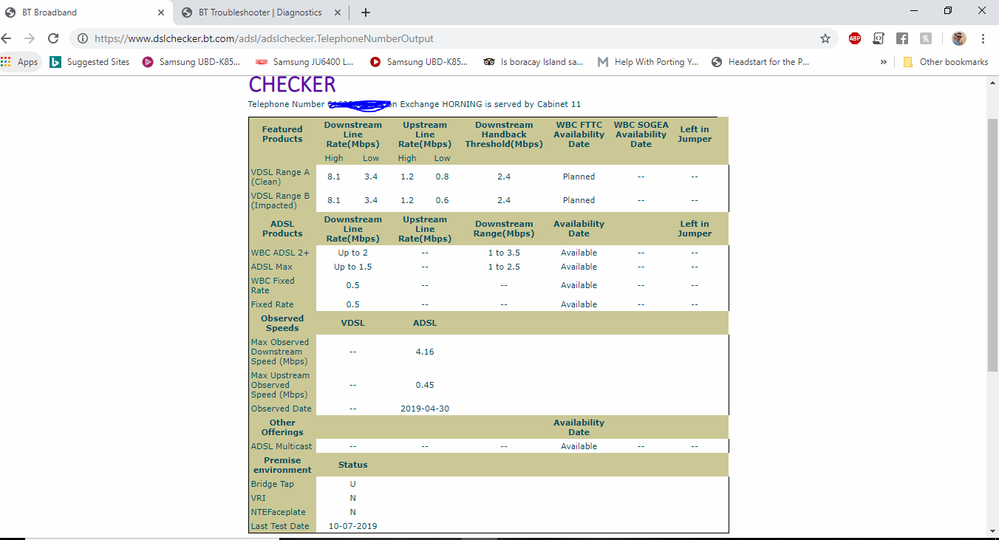Image resolution: width=999 pixels, height=540 pixels.
Task: Open the Chrome three-dot menu
Action: point(985,38)
